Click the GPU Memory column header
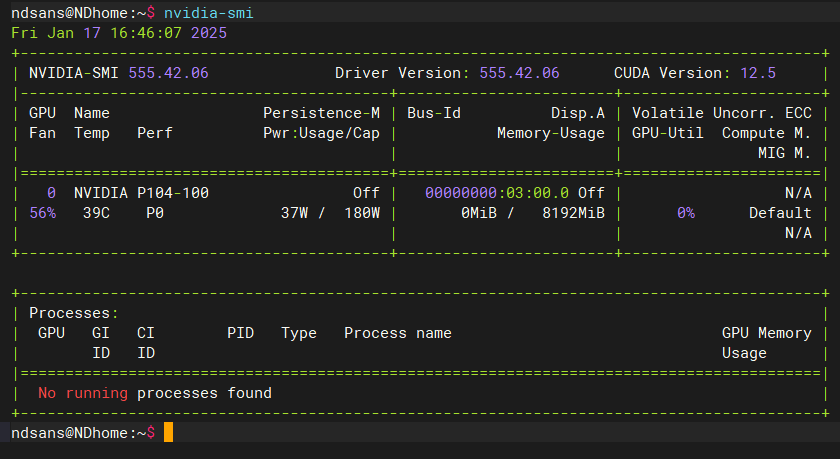Image resolution: width=840 pixels, height=459 pixels. 767,333
